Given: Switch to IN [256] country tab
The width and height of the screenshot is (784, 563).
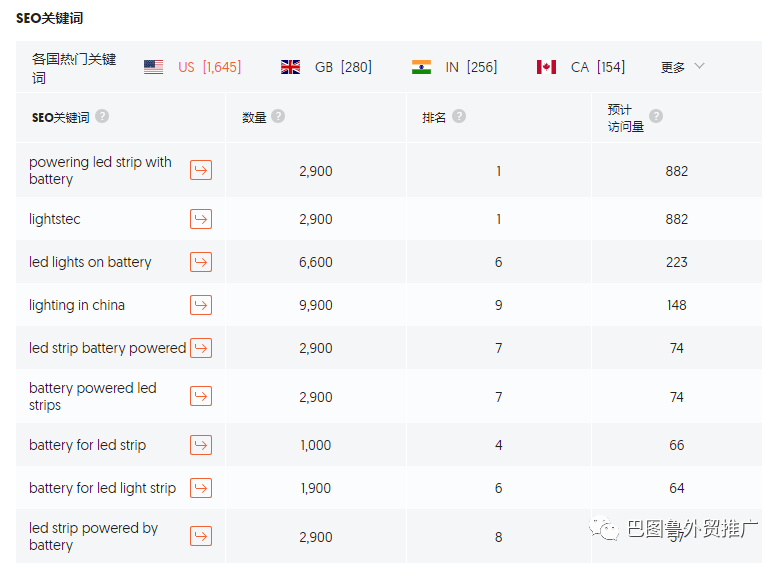Looking at the screenshot, I should [x=472, y=67].
